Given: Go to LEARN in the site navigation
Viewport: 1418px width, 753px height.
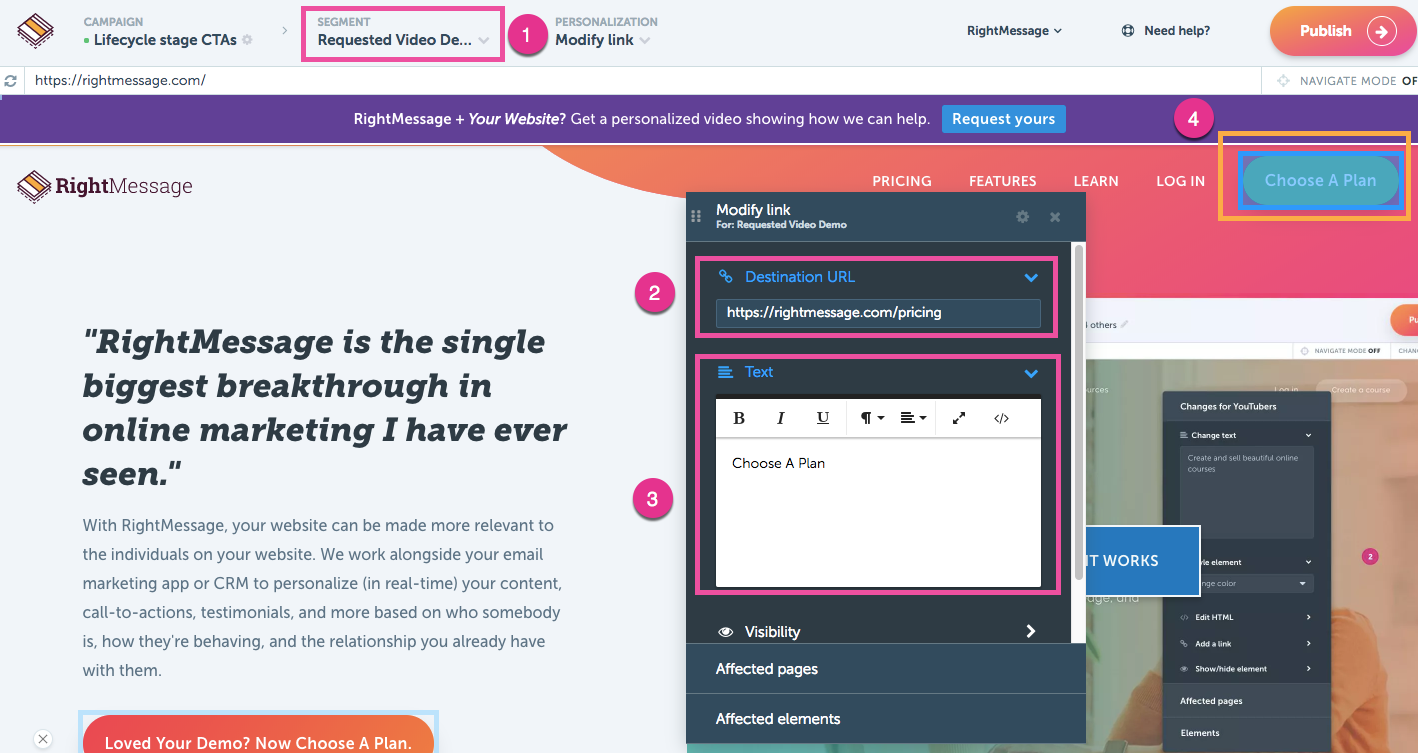Looking at the screenshot, I should [x=1096, y=181].
